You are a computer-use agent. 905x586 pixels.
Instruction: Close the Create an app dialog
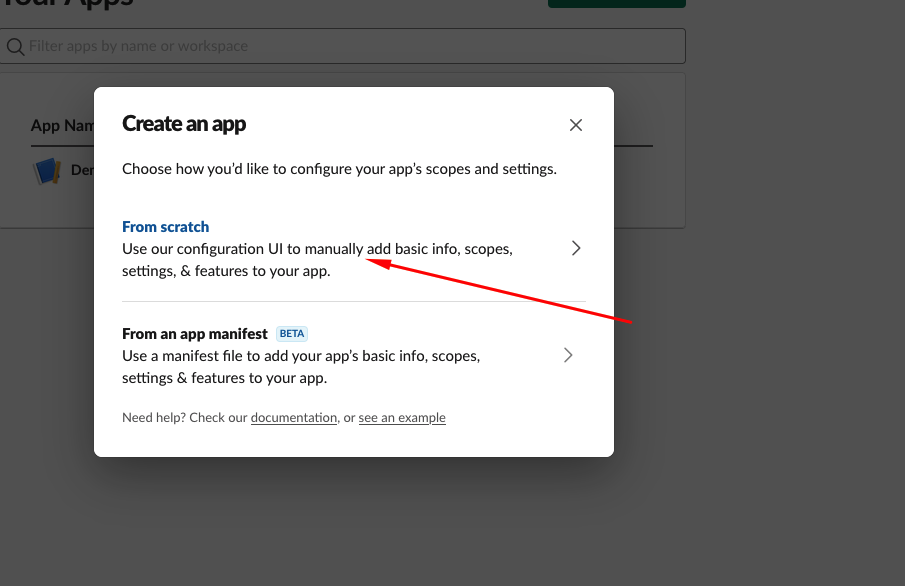575,125
